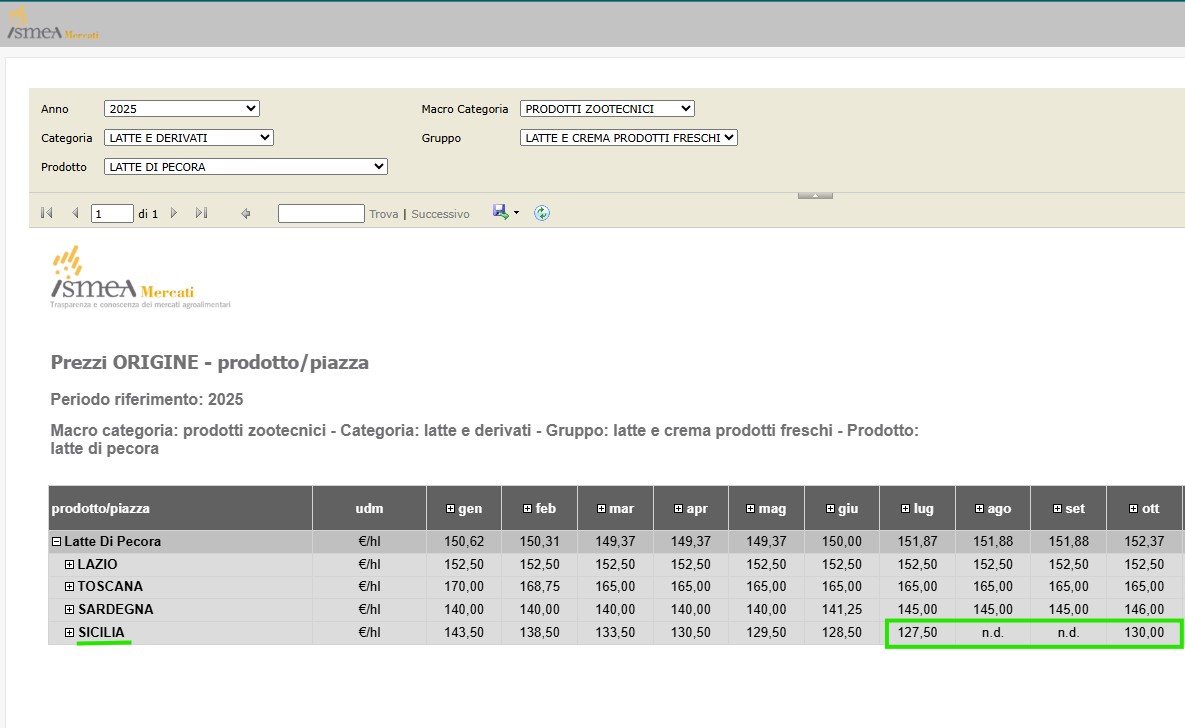Click the page number field
This screenshot has width=1185, height=728.
coord(112,214)
